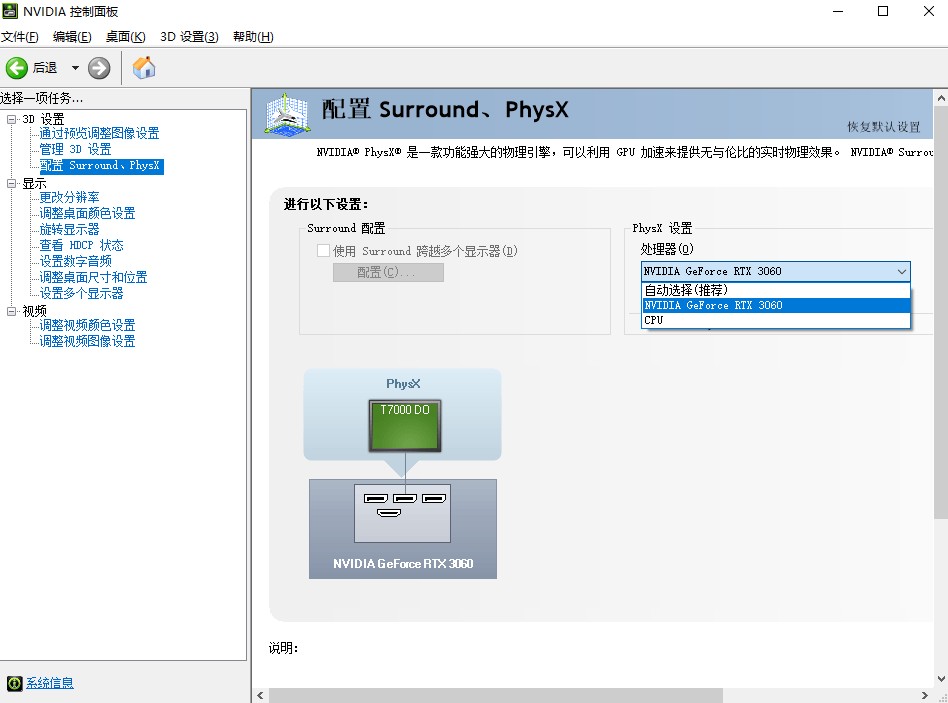The height and width of the screenshot is (703, 948).
Task: Open 调整视频颜色设置 page
Action: coord(87,325)
